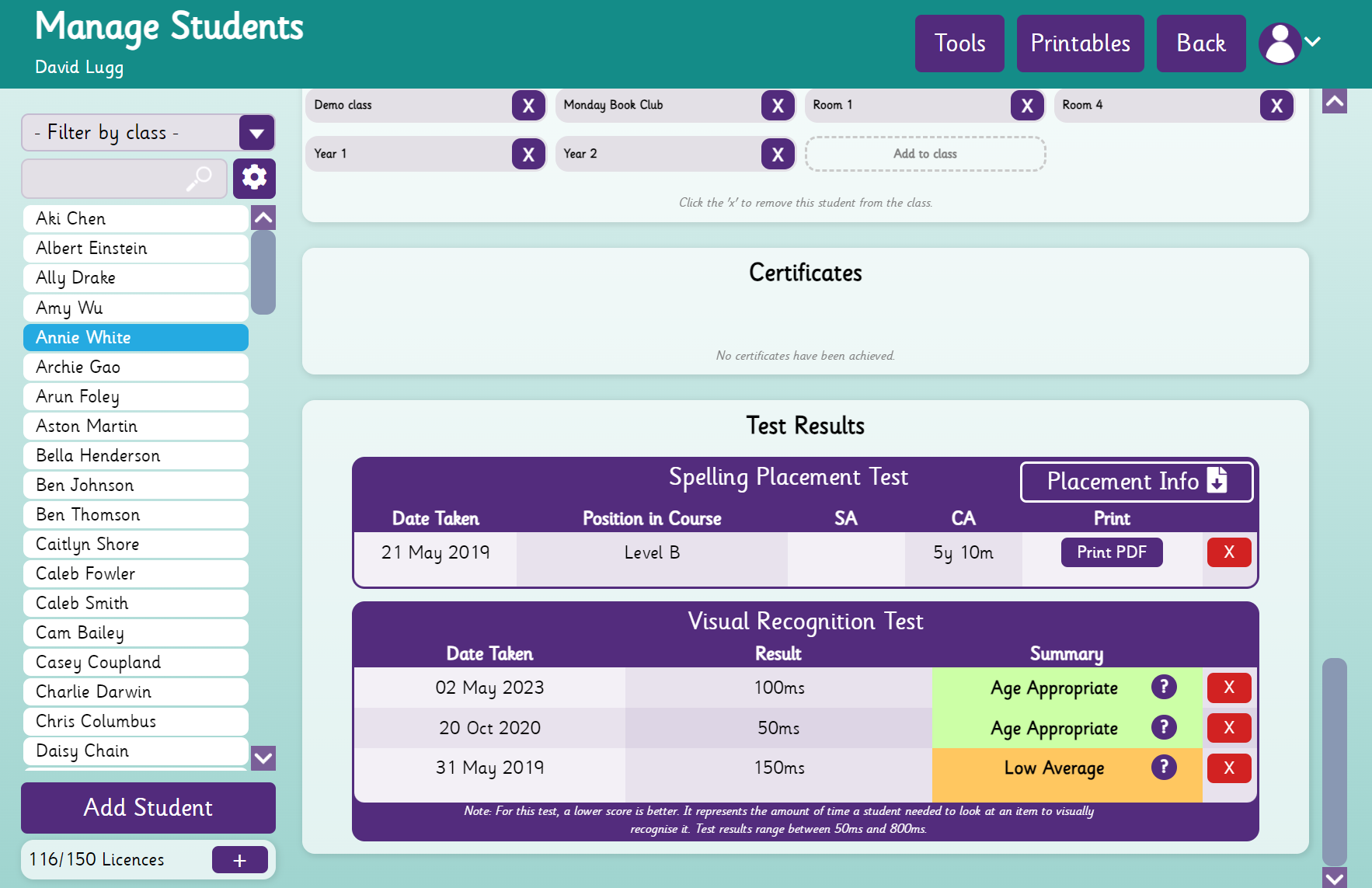1372x888 pixels.
Task: Select student Casey Coupland
Action: [136, 663]
